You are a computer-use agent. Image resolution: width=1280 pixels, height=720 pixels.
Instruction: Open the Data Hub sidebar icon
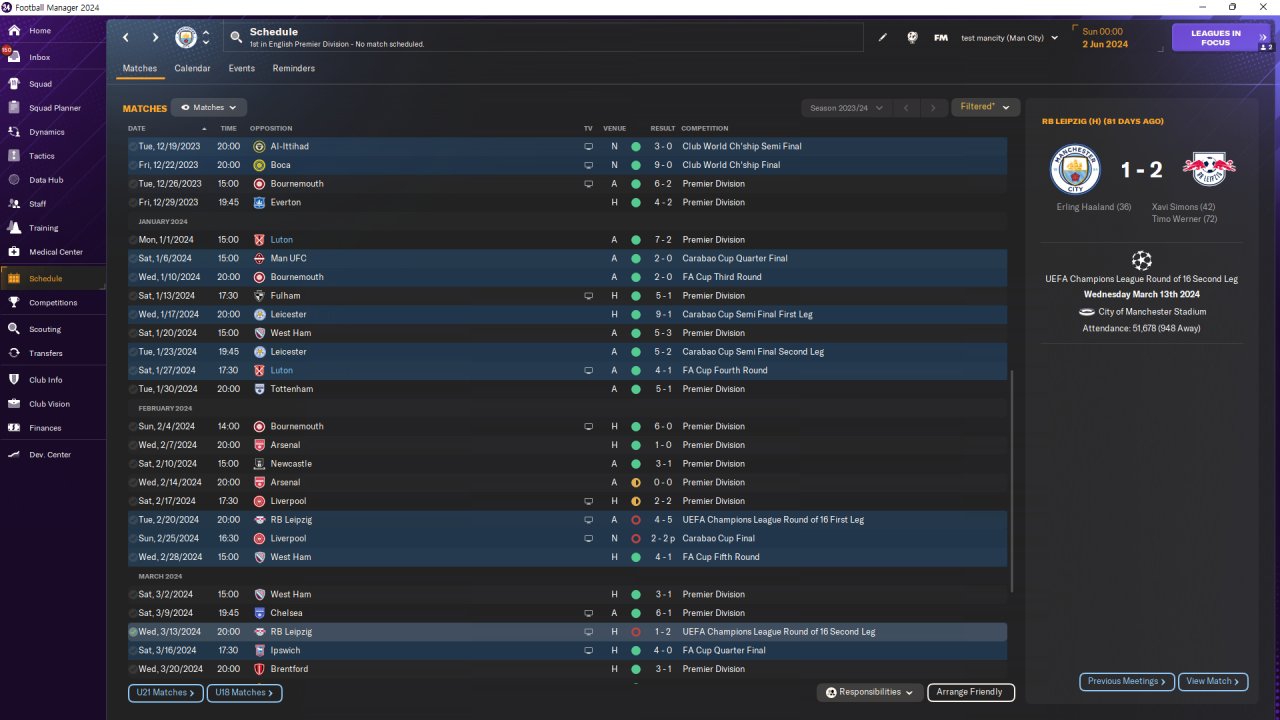coord(14,180)
